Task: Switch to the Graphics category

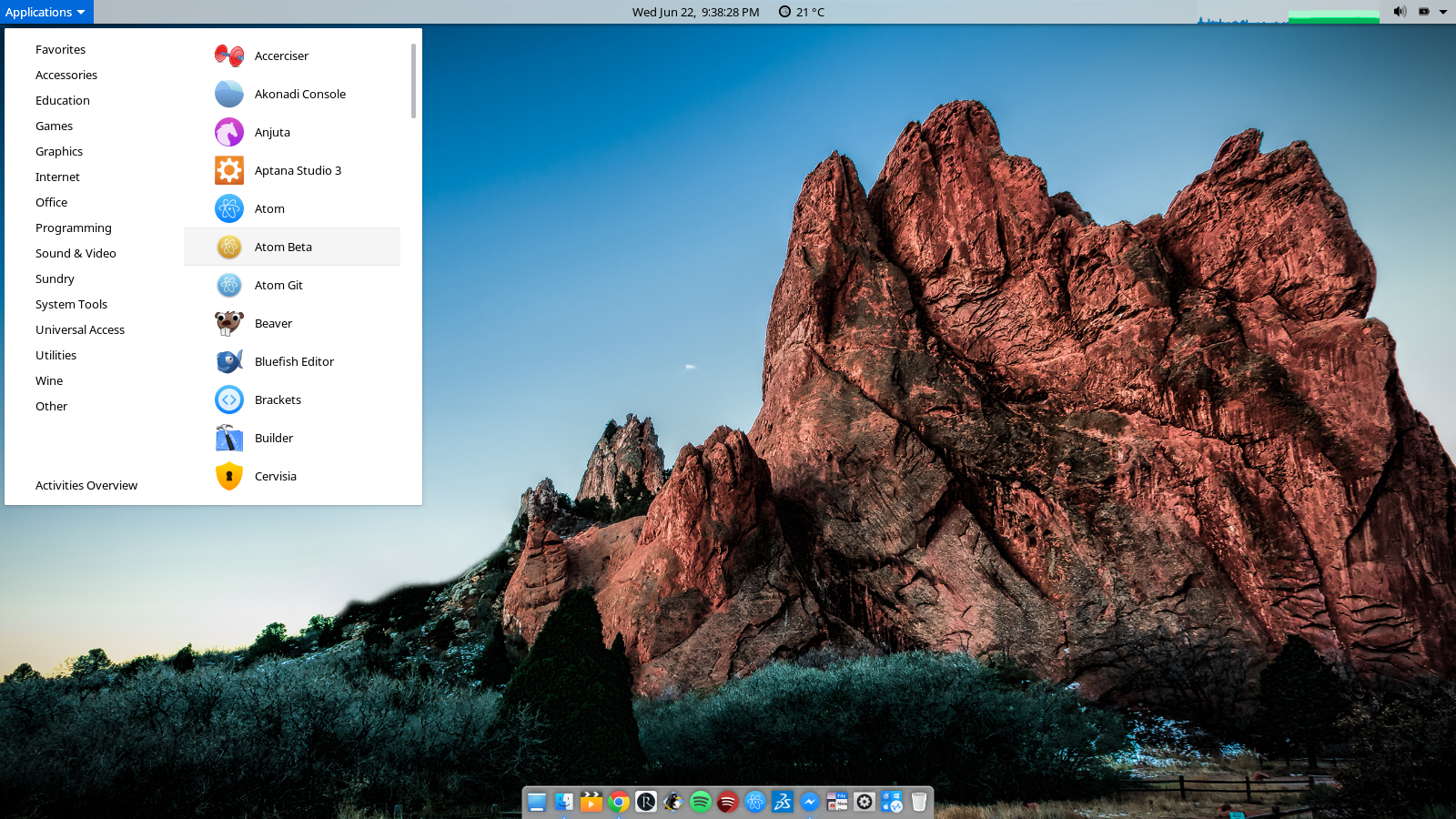Action: tap(59, 151)
